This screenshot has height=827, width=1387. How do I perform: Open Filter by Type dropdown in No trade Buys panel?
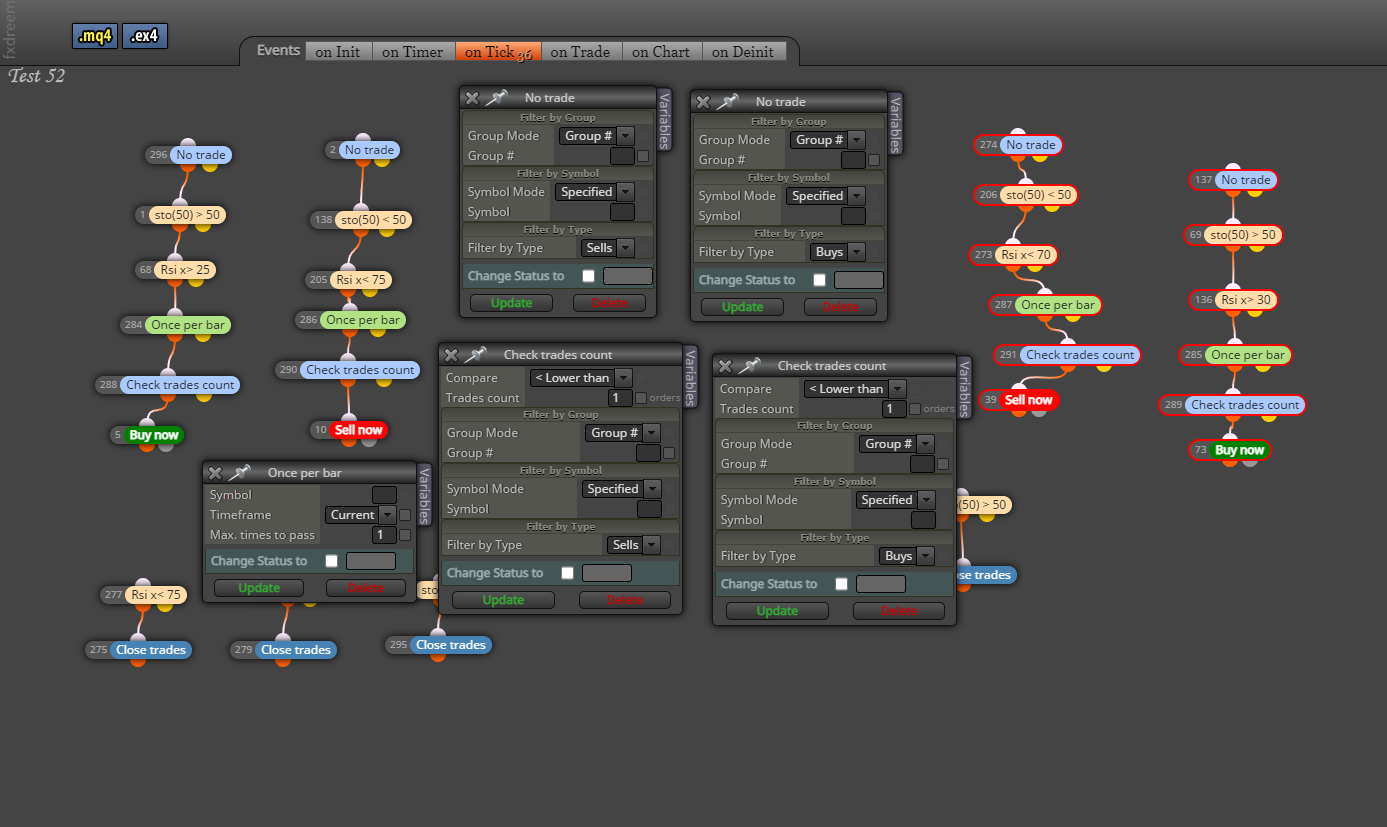point(838,252)
